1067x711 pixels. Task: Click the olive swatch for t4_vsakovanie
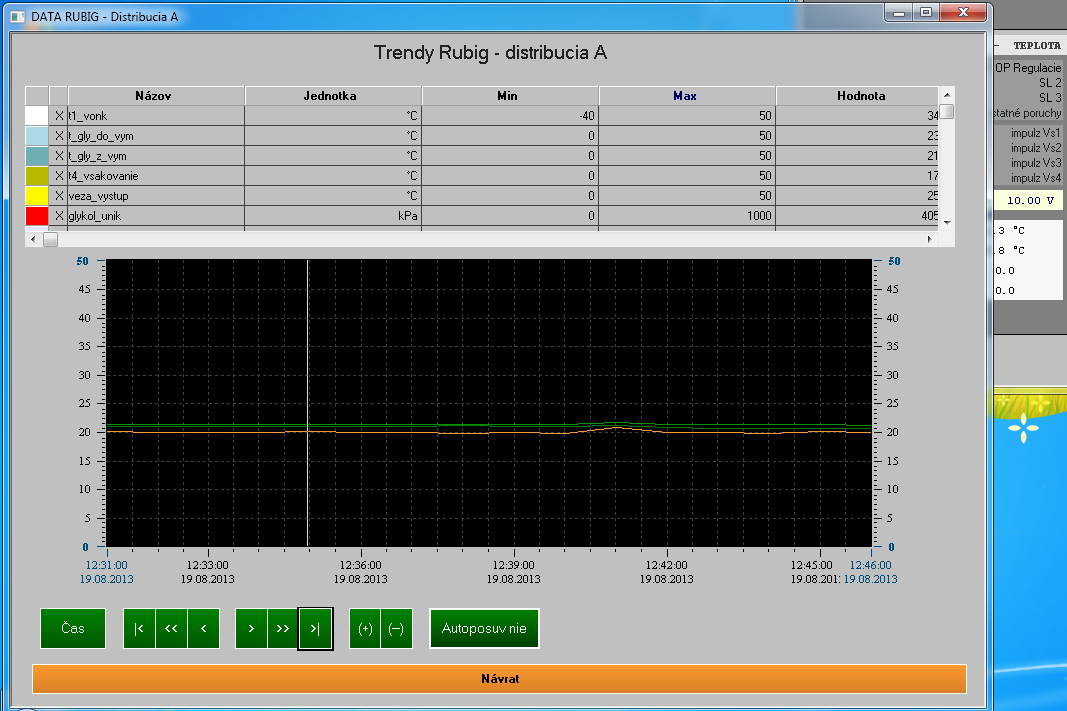click(x=37, y=176)
